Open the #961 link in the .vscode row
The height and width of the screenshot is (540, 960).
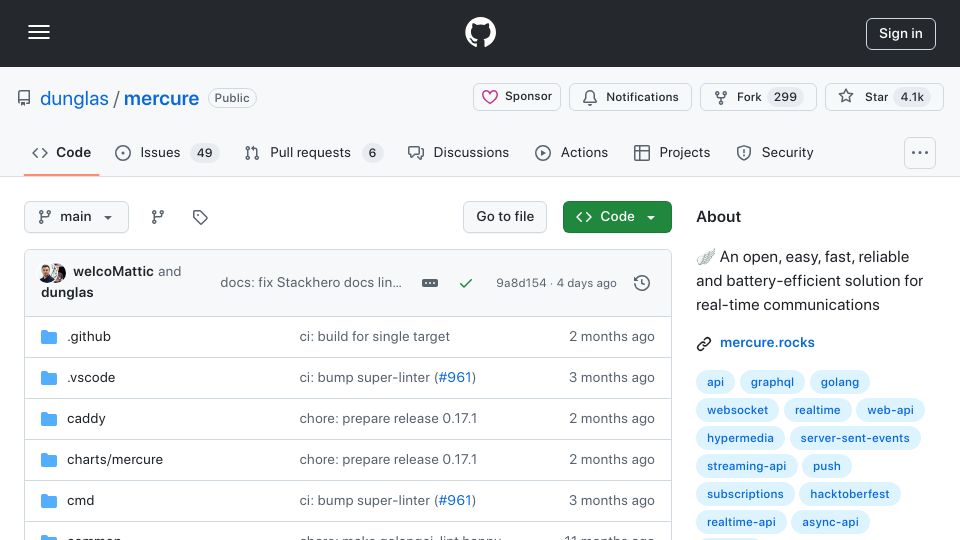point(455,378)
